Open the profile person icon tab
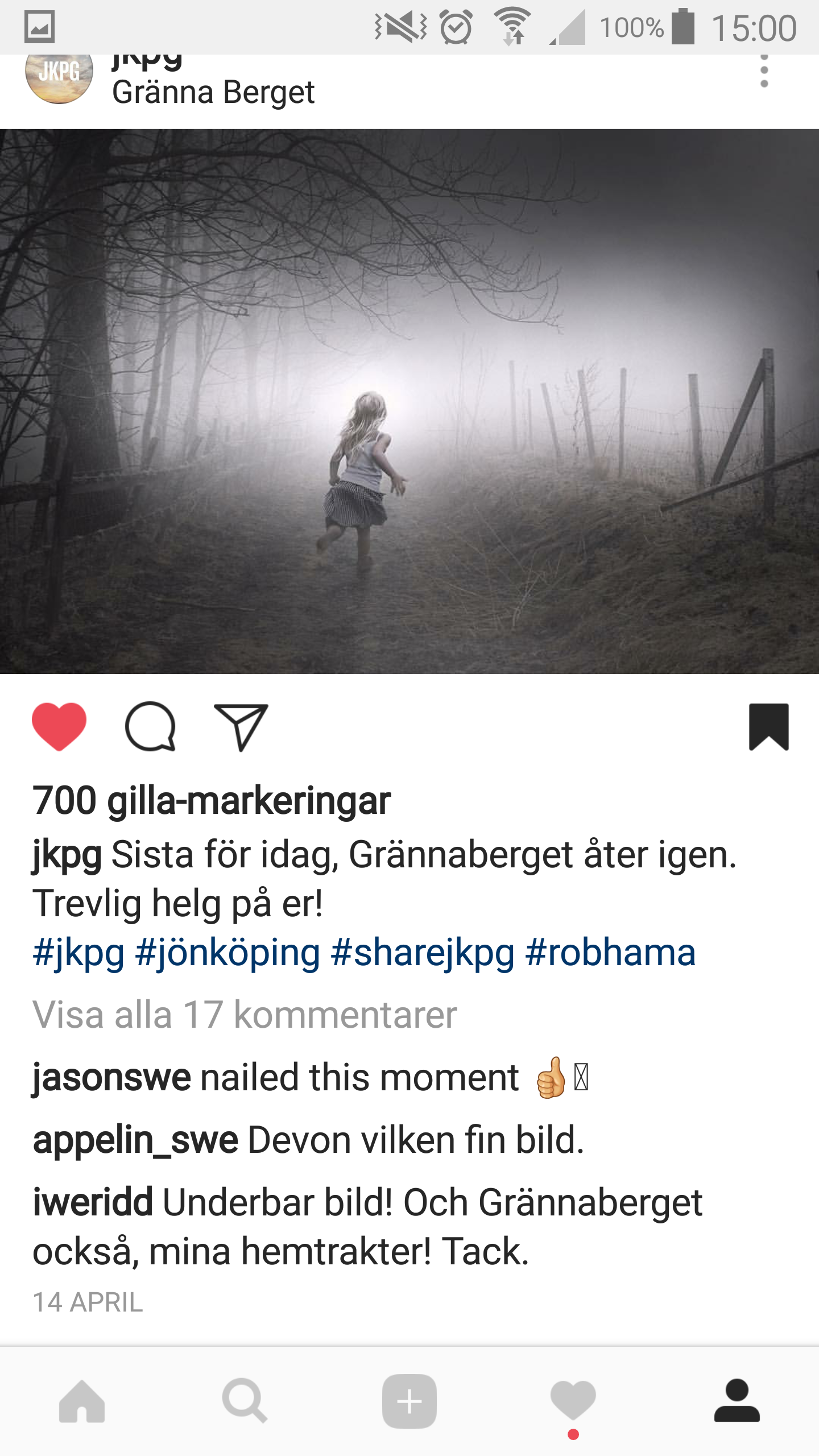This screenshot has height=1456, width=819. [x=737, y=1400]
